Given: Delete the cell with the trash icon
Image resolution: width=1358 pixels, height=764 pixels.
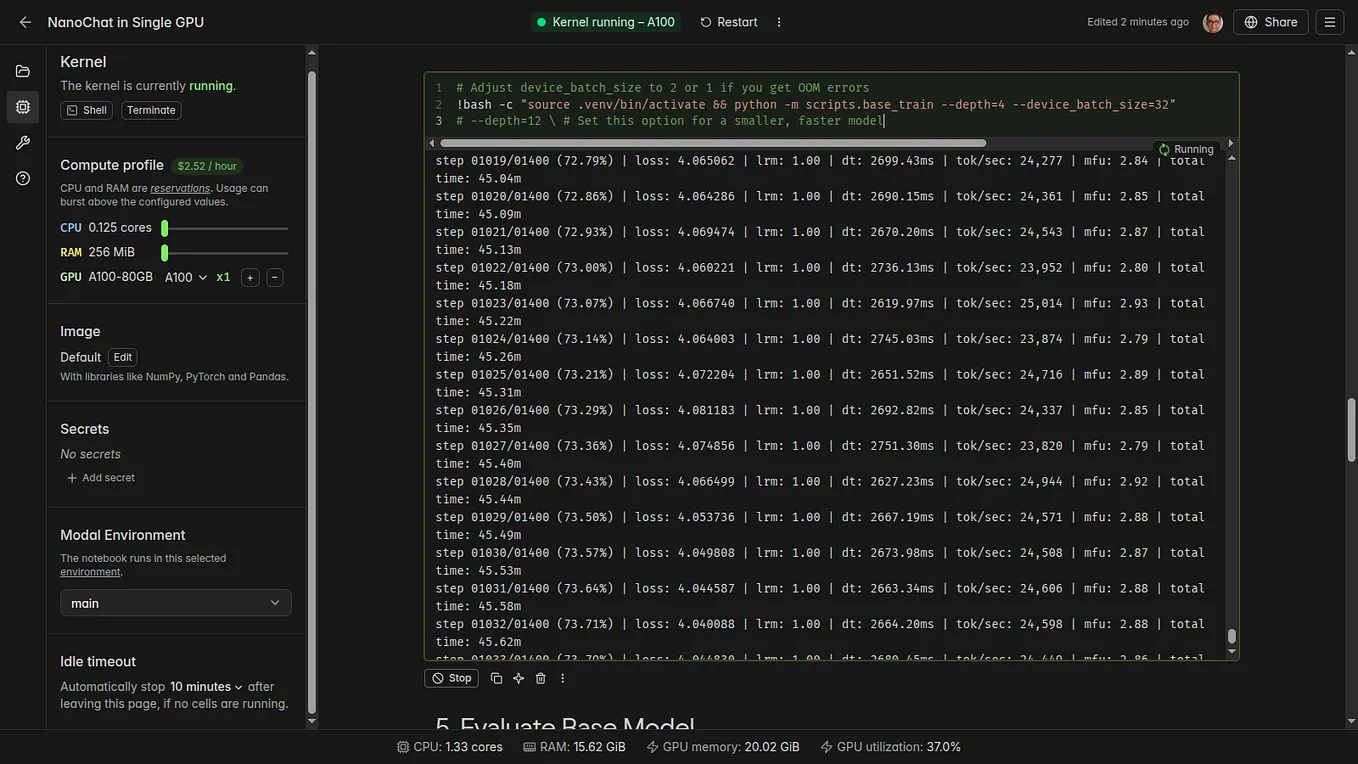Looking at the screenshot, I should tap(541, 678).
